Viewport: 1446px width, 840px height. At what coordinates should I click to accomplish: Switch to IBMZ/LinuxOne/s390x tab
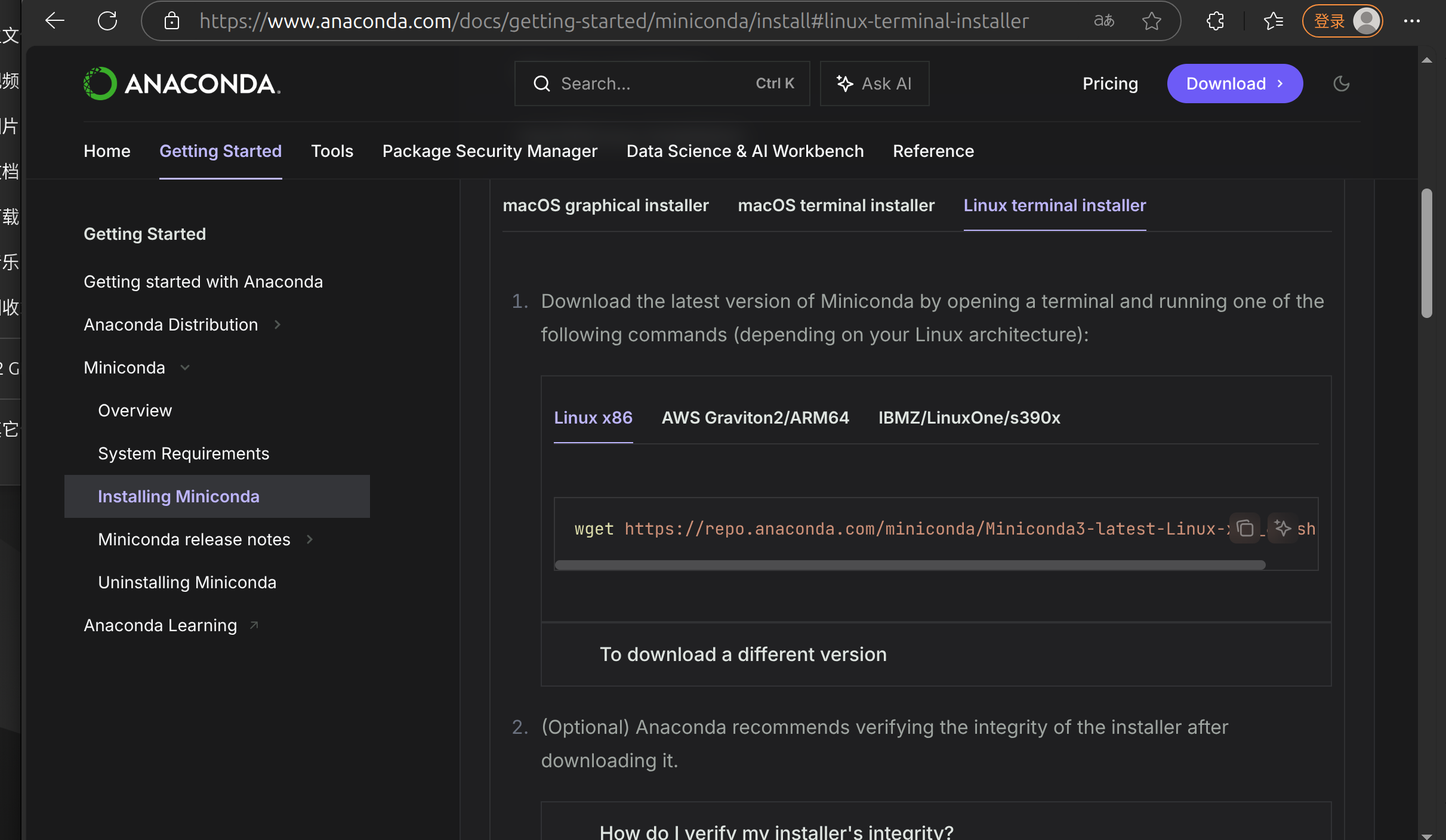pos(969,418)
